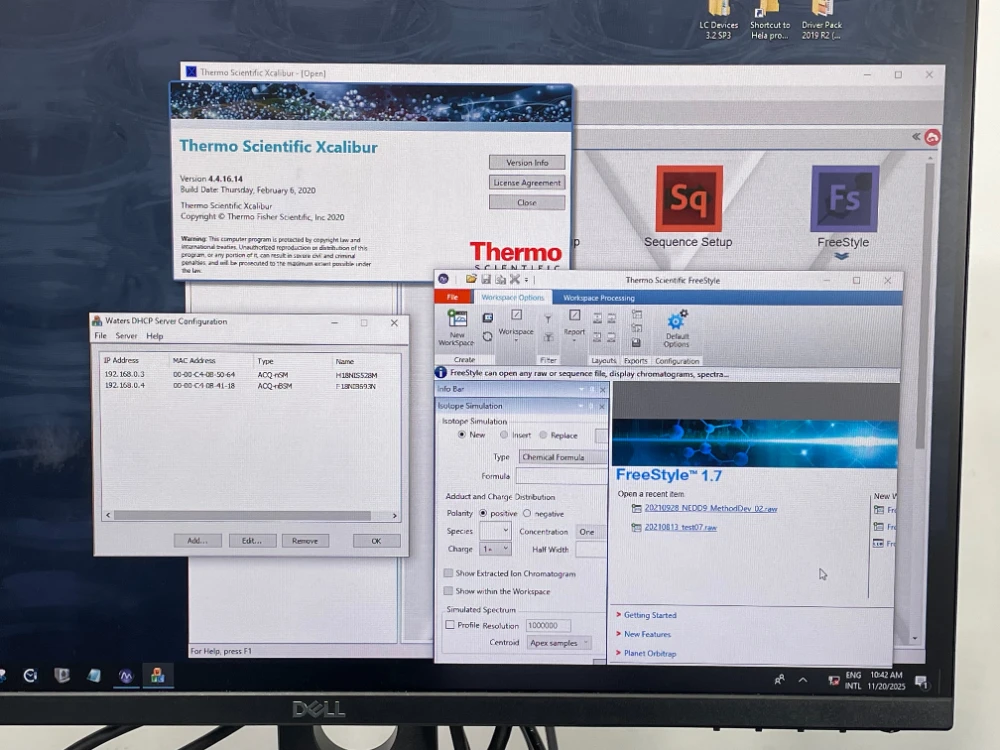This screenshot has height=750, width=1000.
Task: Click the Version Info button
Action: coord(526,163)
